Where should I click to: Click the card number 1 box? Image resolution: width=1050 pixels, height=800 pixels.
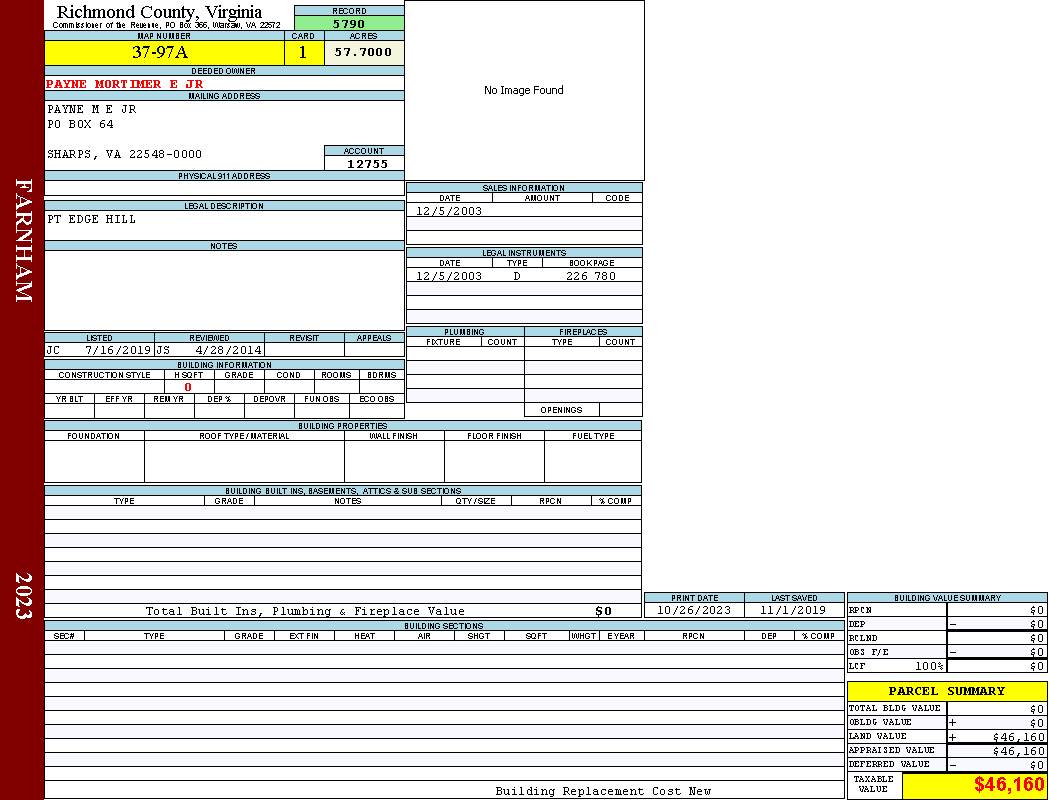tap(303, 53)
